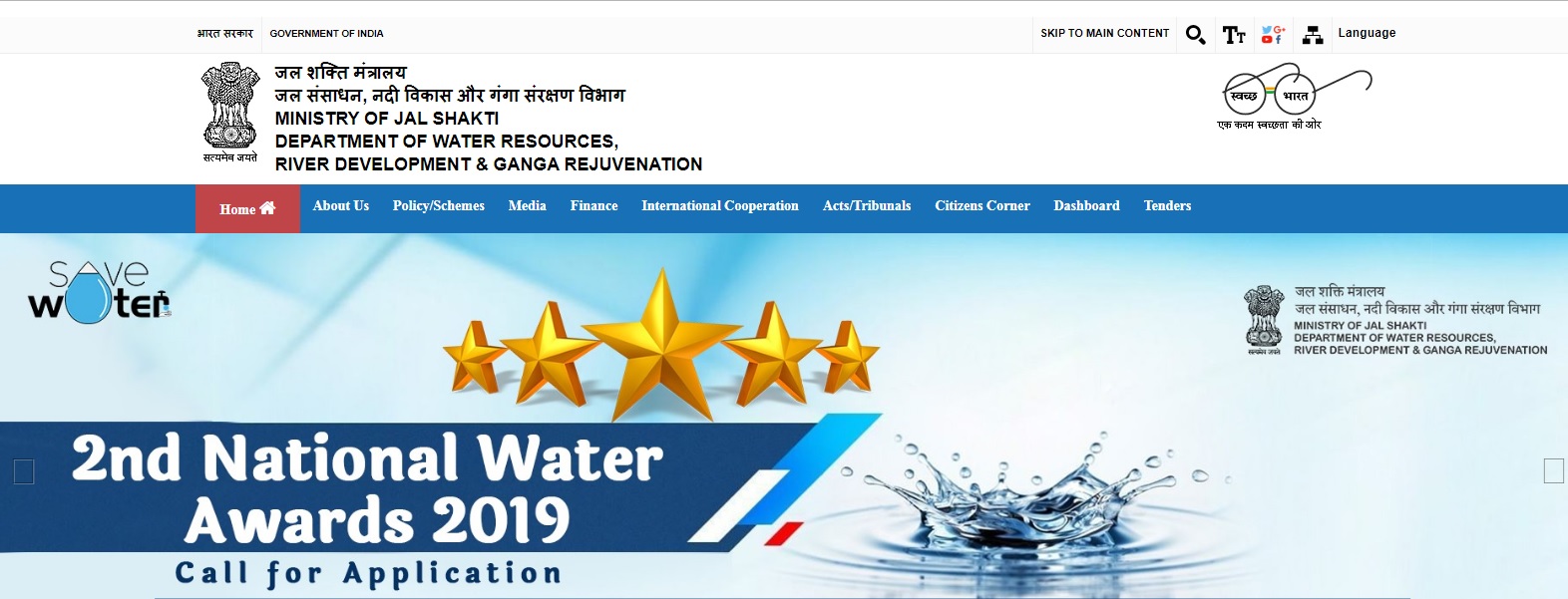Open the sitemap icon
Image resolution: width=1568 pixels, height=599 pixels.
click(1313, 35)
